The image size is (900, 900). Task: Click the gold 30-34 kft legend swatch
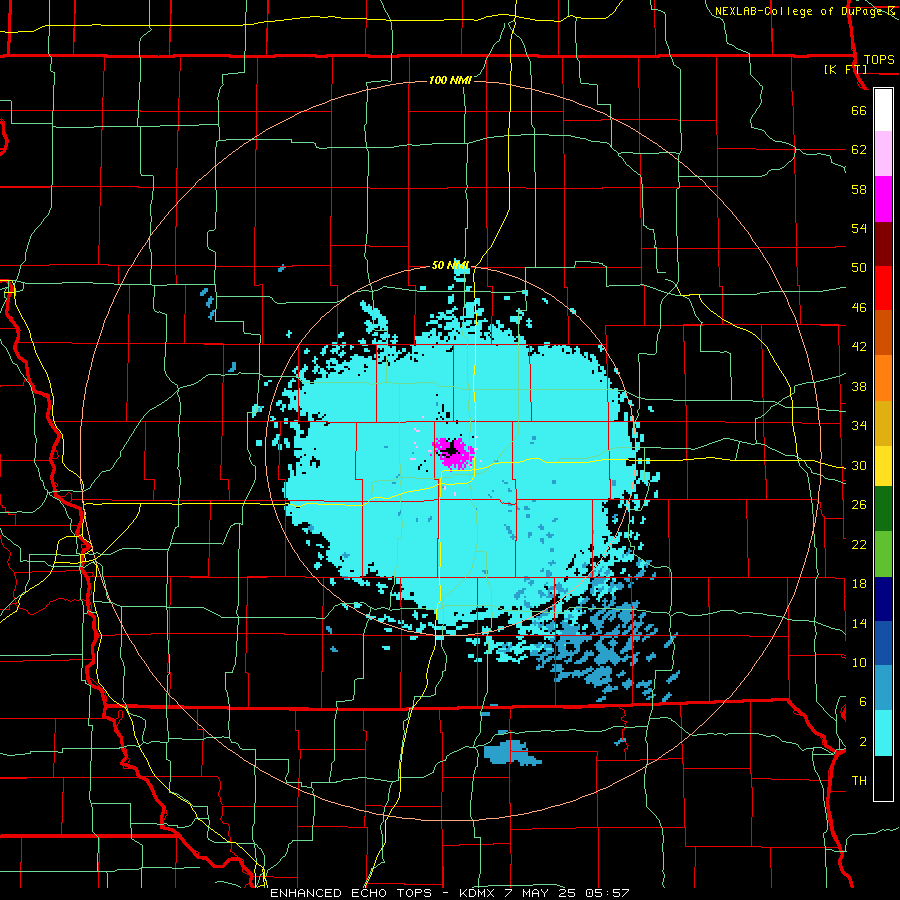tap(883, 424)
